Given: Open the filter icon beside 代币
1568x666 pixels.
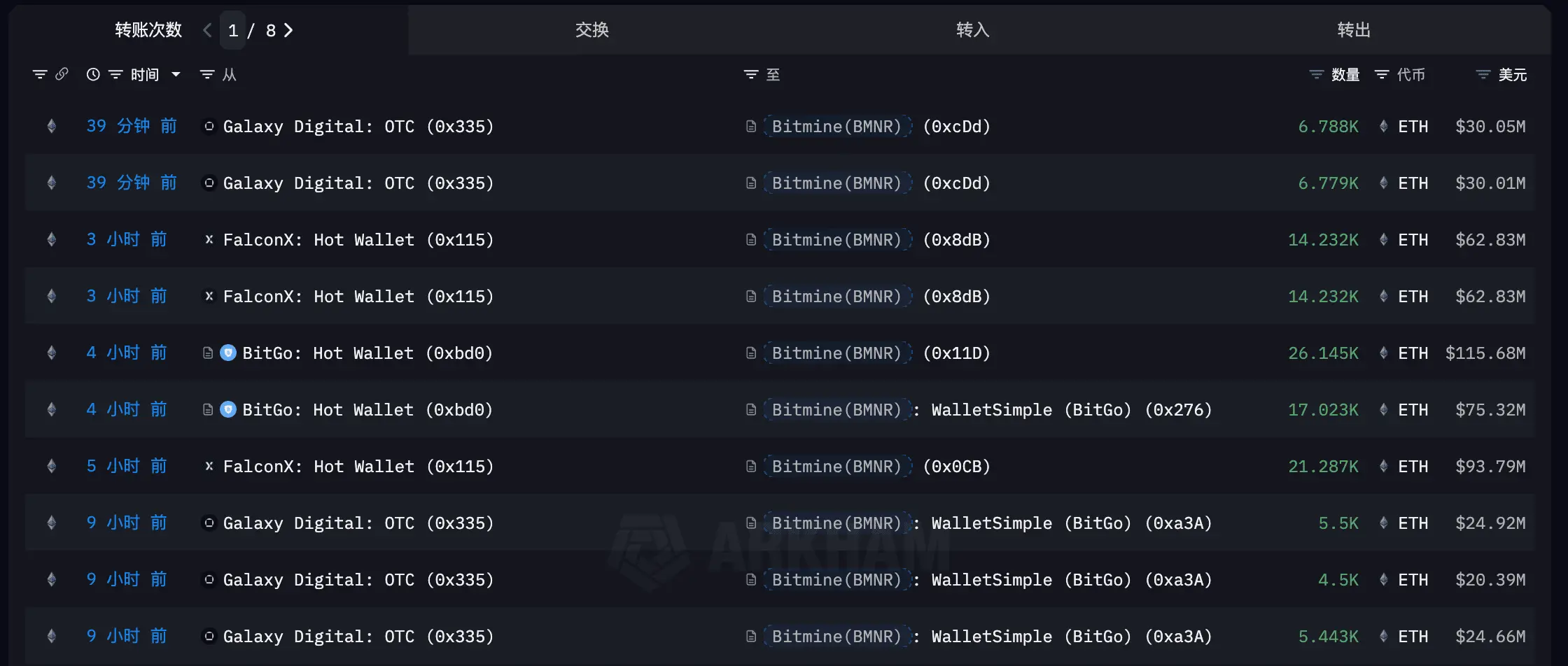Looking at the screenshot, I should tap(1382, 74).
